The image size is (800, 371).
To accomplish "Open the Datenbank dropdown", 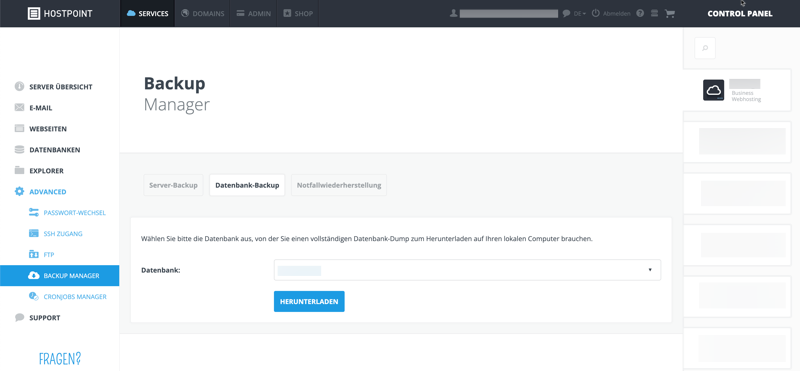I will point(467,270).
